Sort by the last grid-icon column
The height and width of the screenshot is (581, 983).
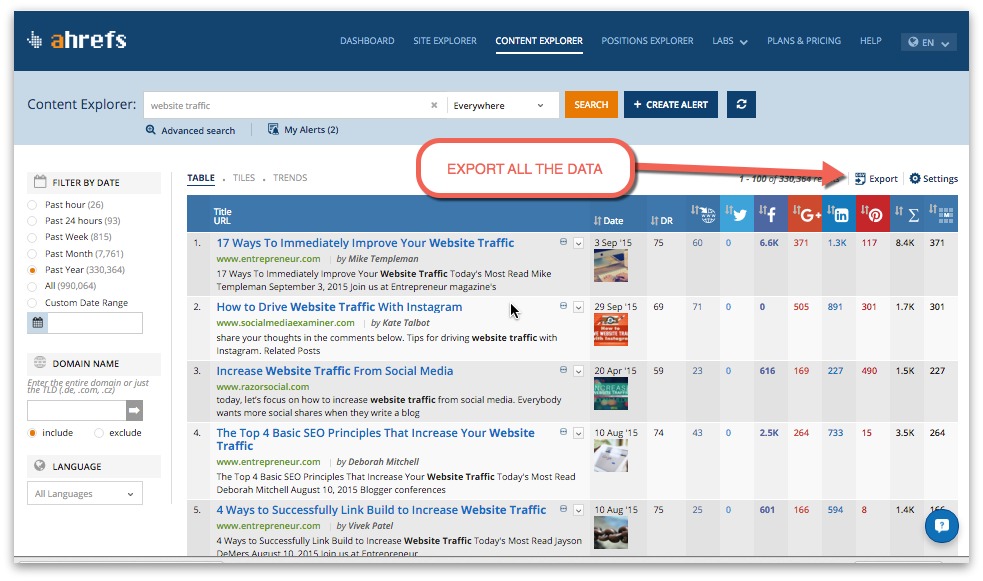point(942,214)
